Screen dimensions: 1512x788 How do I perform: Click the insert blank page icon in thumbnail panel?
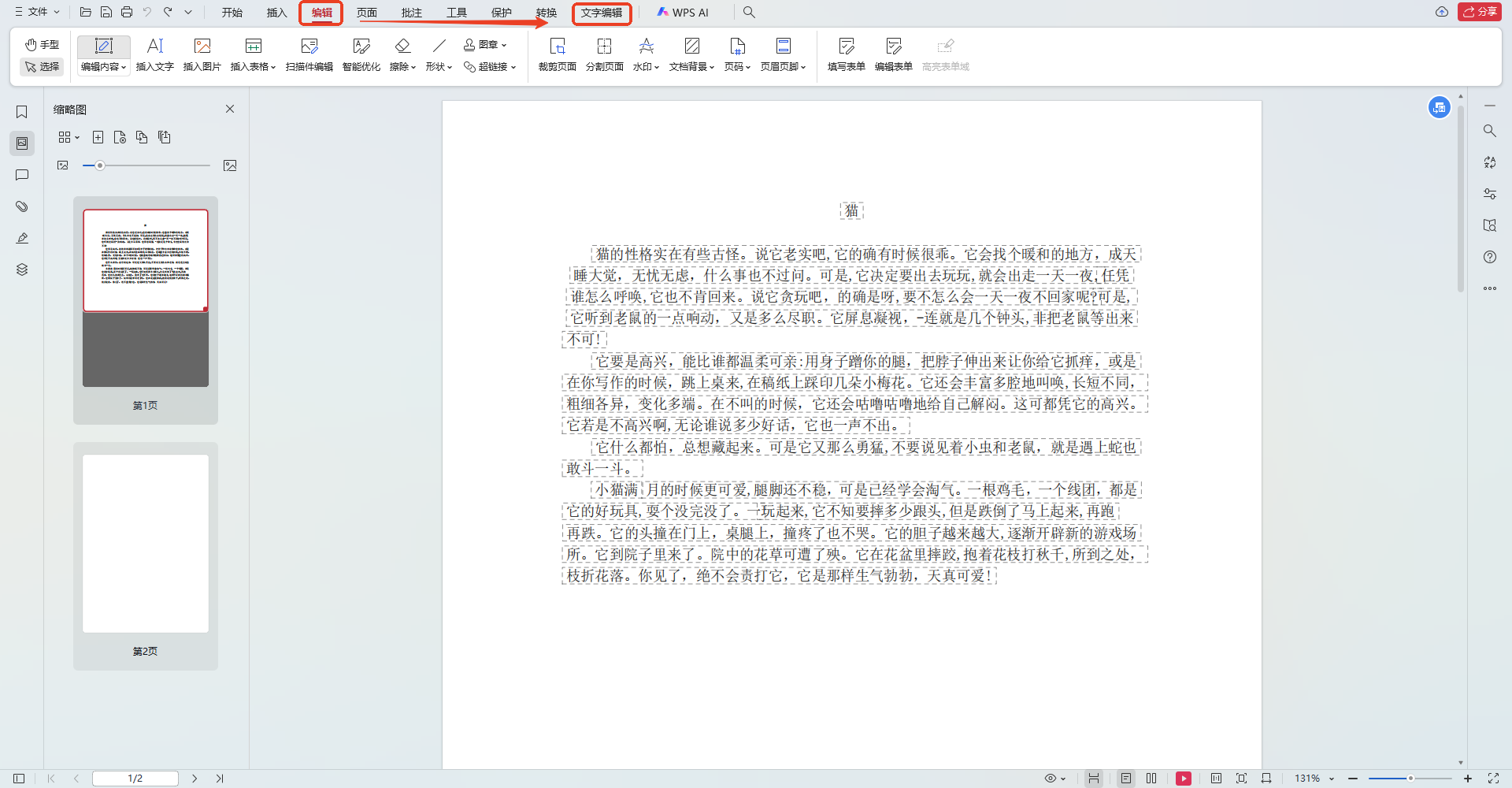(x=98, y=137)
